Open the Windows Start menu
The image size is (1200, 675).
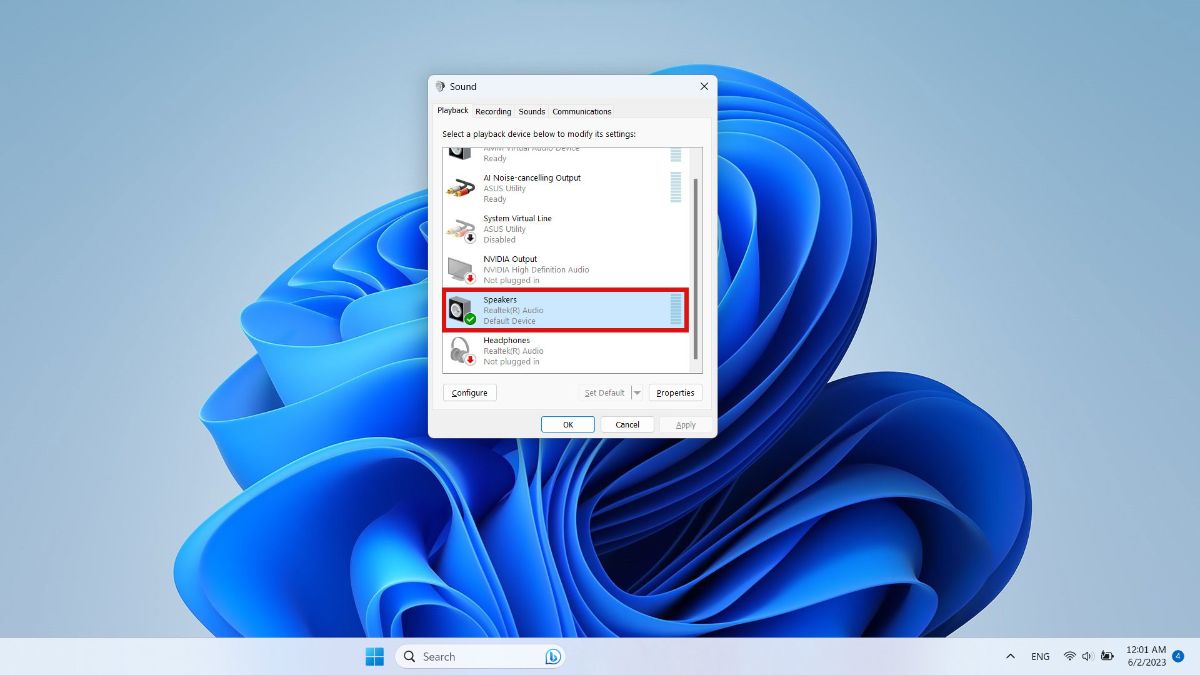pyautogui.click(x=374, y=657)
